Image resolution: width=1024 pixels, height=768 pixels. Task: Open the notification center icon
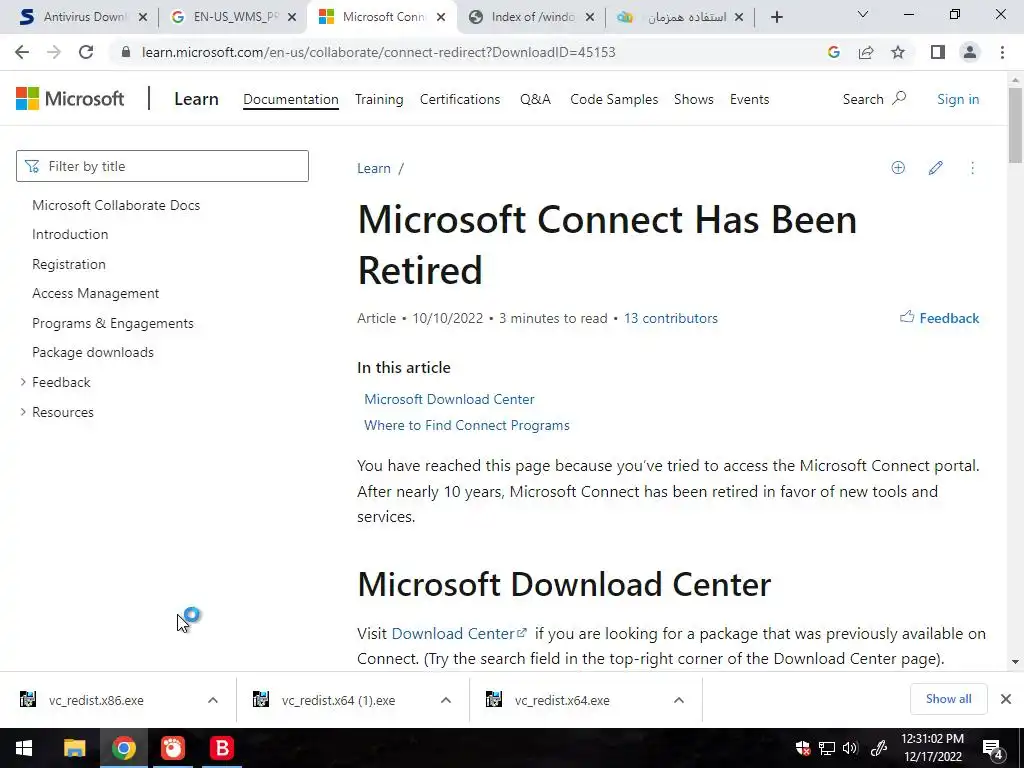click(993, 748)
